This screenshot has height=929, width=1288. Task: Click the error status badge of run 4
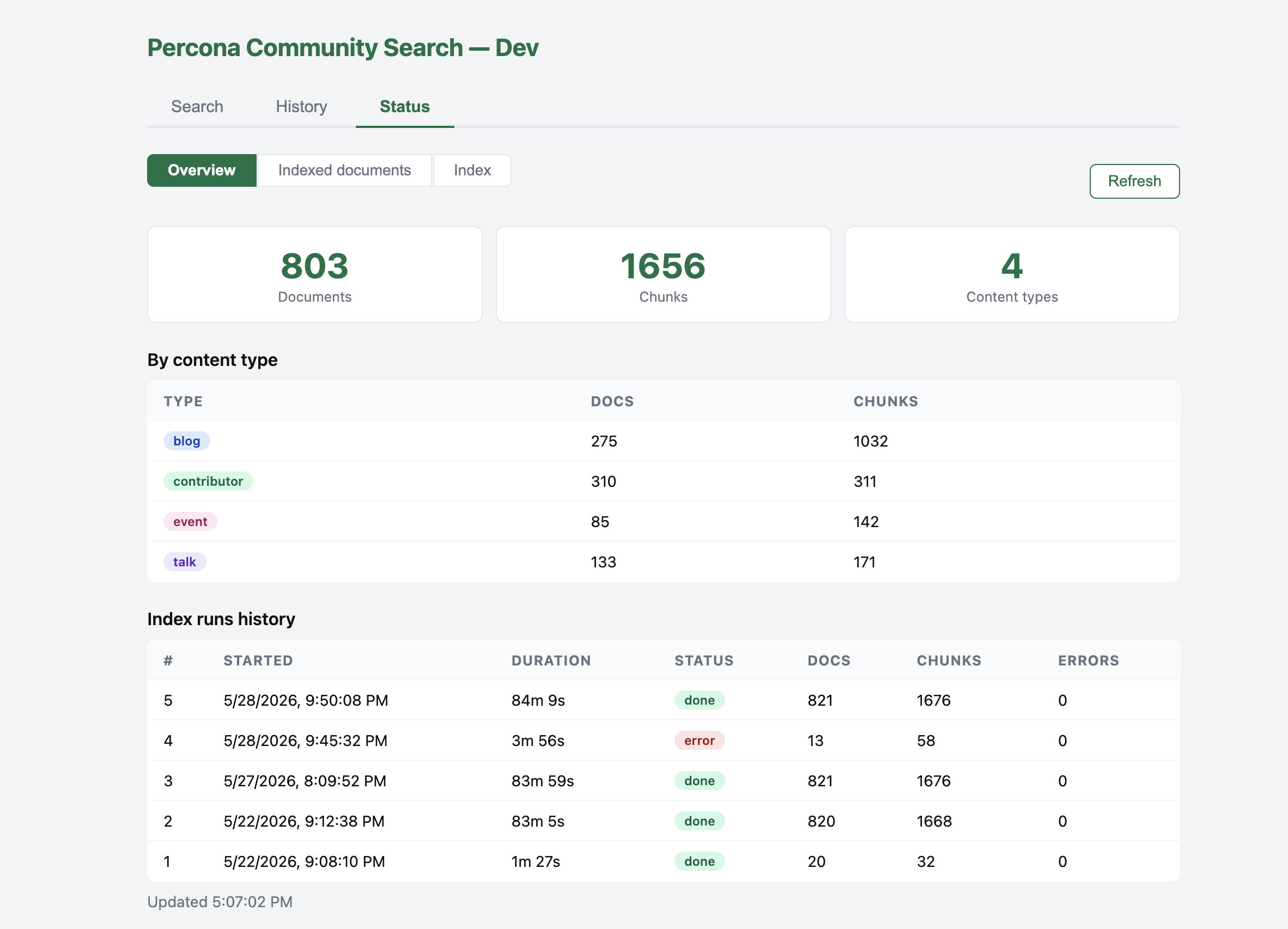click(699, 741)
